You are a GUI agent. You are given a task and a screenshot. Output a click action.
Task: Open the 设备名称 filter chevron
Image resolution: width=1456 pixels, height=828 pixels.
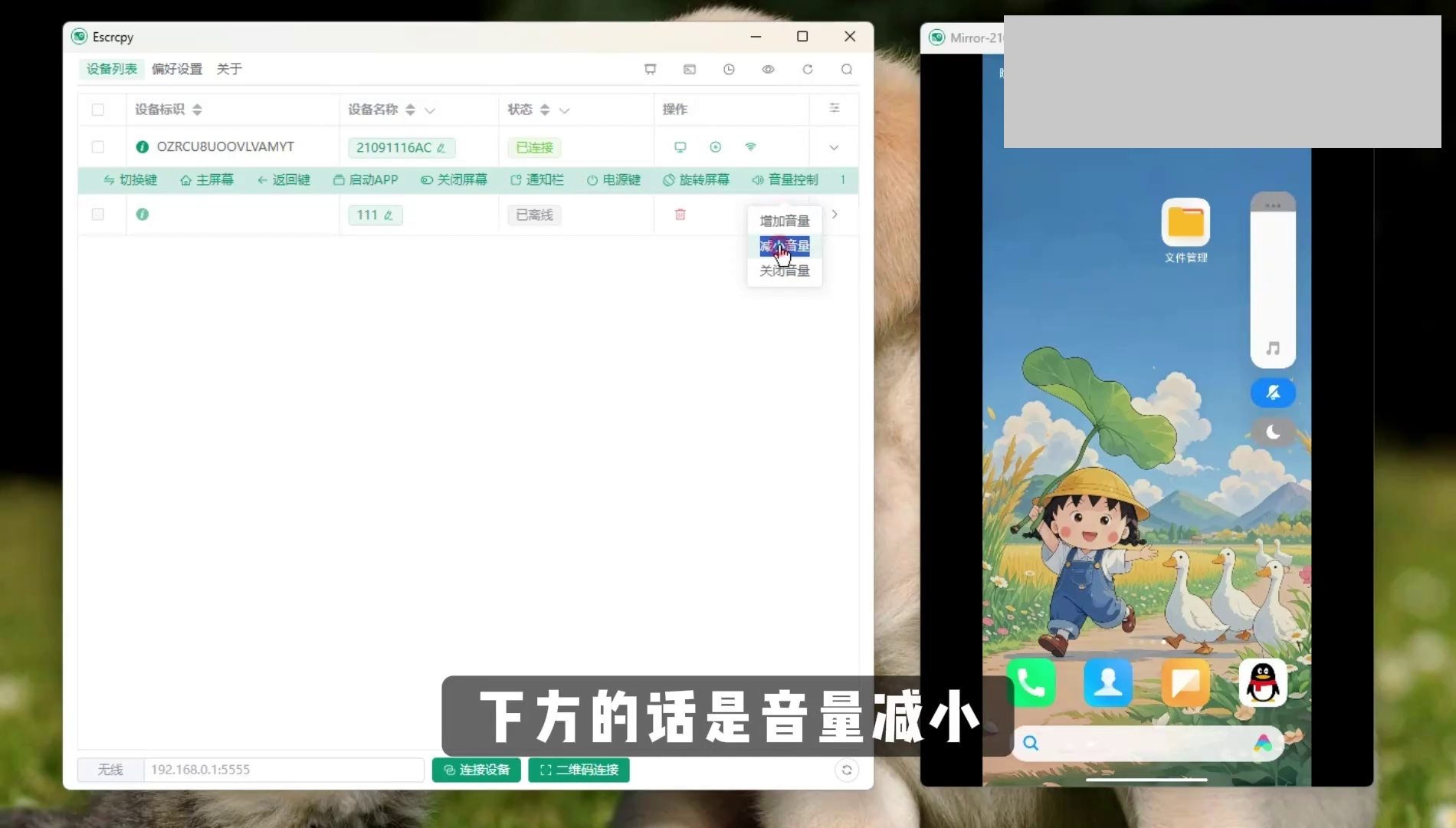430,110
